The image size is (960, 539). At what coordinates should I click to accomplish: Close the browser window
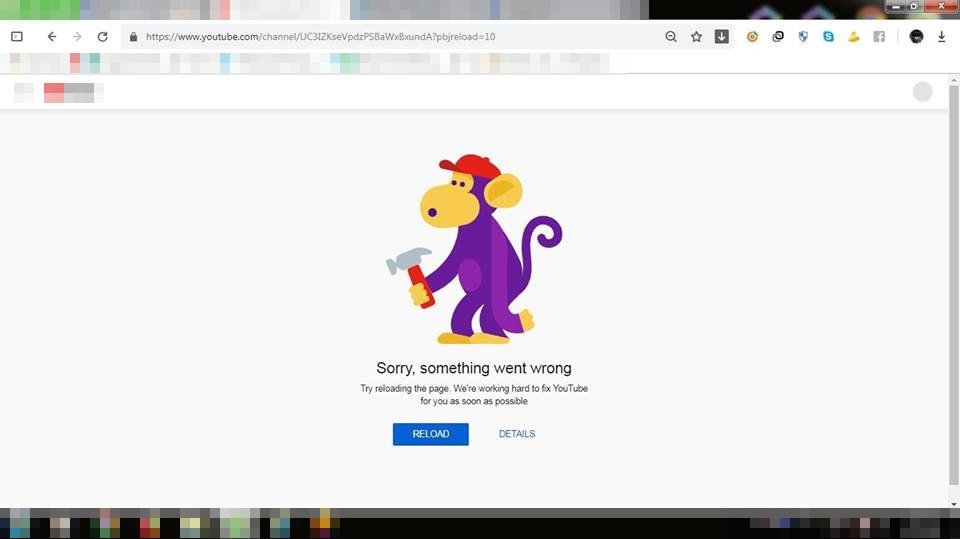tap(941, 6)
